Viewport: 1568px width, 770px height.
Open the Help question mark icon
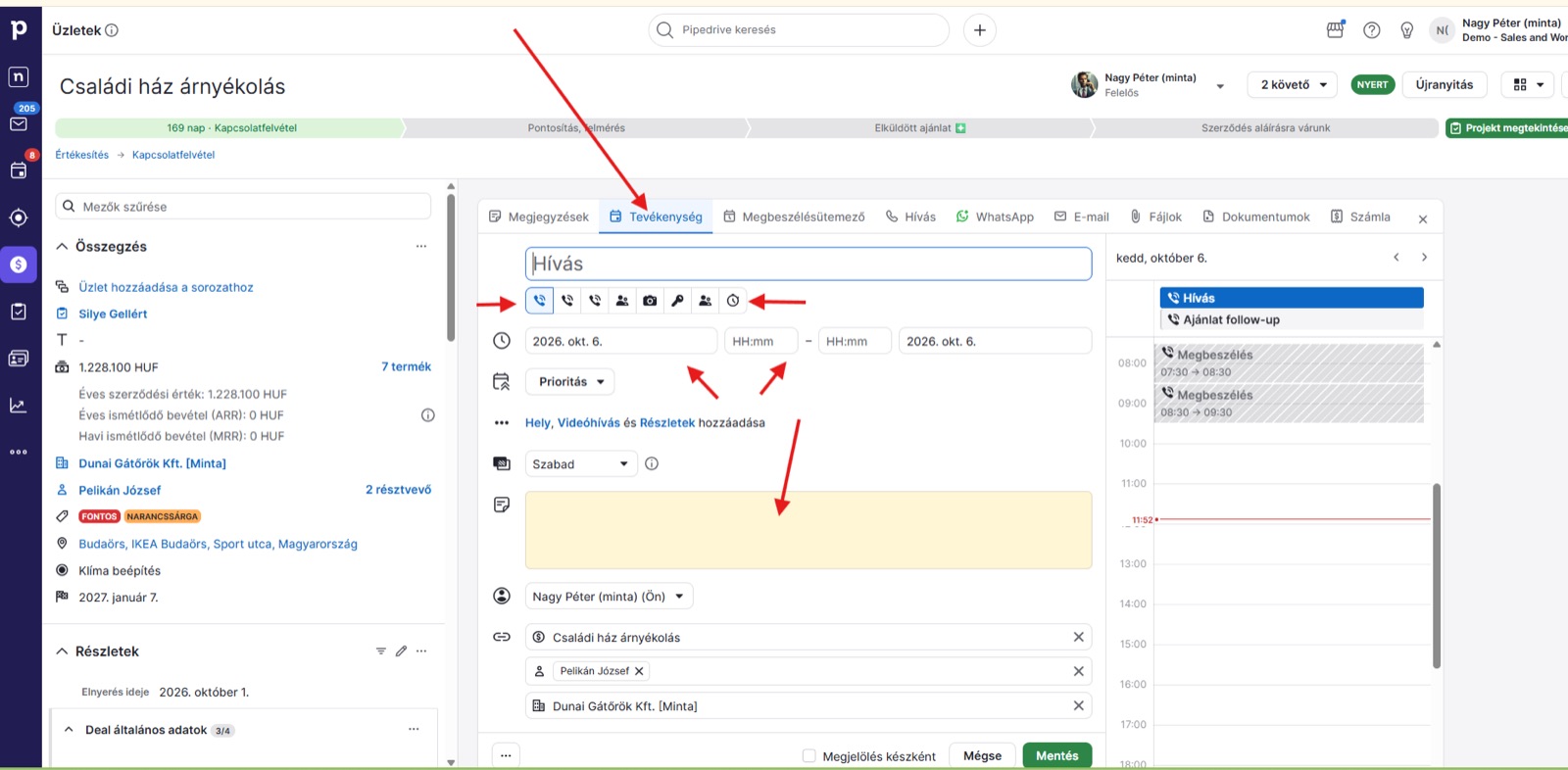pyautogui.click(x=1372, y=30)
